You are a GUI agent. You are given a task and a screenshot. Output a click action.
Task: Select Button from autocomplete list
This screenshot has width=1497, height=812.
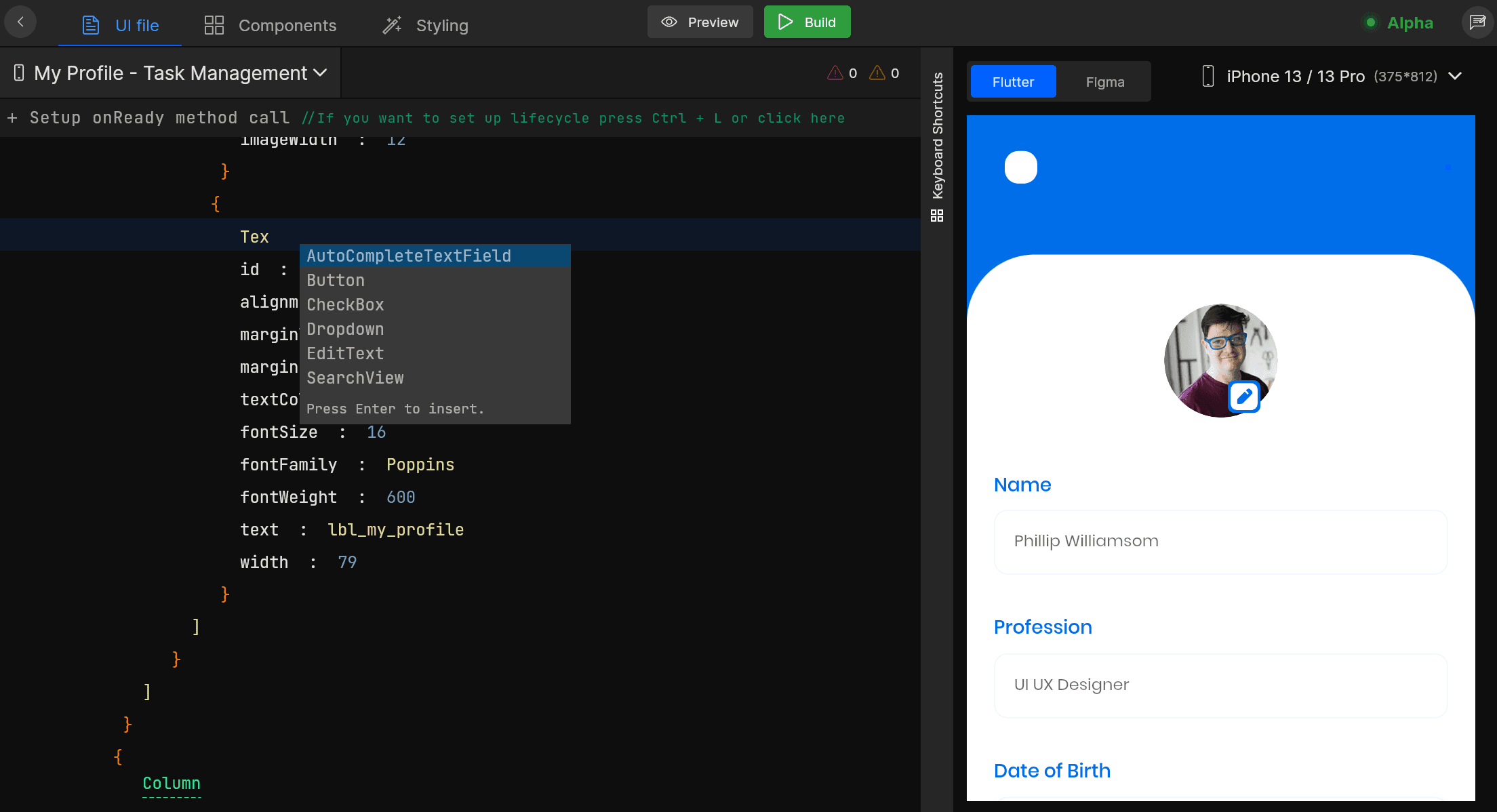click(x=435, y=280)
